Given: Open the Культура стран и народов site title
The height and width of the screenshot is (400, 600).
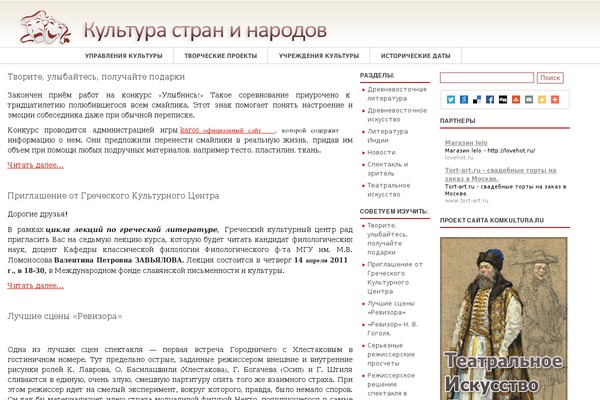Looking at the screenshot, I should tap(205, 31).
